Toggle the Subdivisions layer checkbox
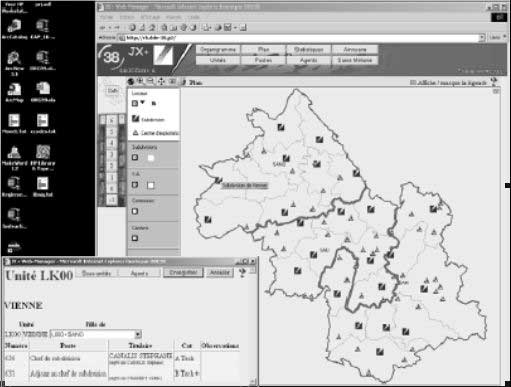Viewport: 511px width, 387px height. pyautogui.click(x=135, y=157)
